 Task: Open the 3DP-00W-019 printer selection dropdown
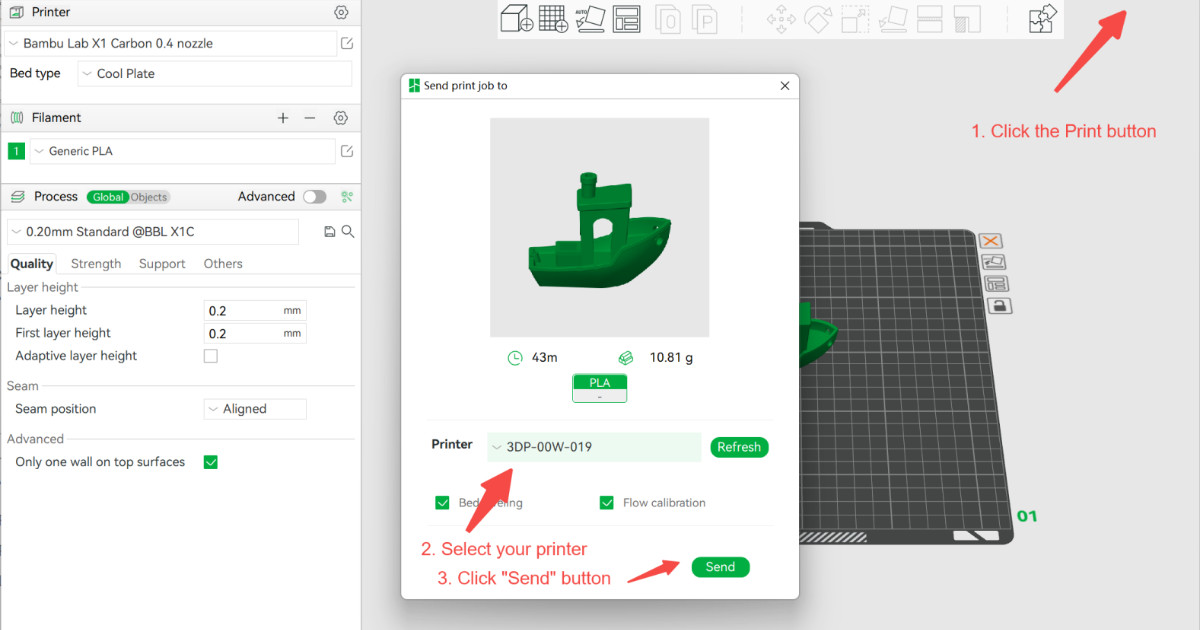(594, 447)
